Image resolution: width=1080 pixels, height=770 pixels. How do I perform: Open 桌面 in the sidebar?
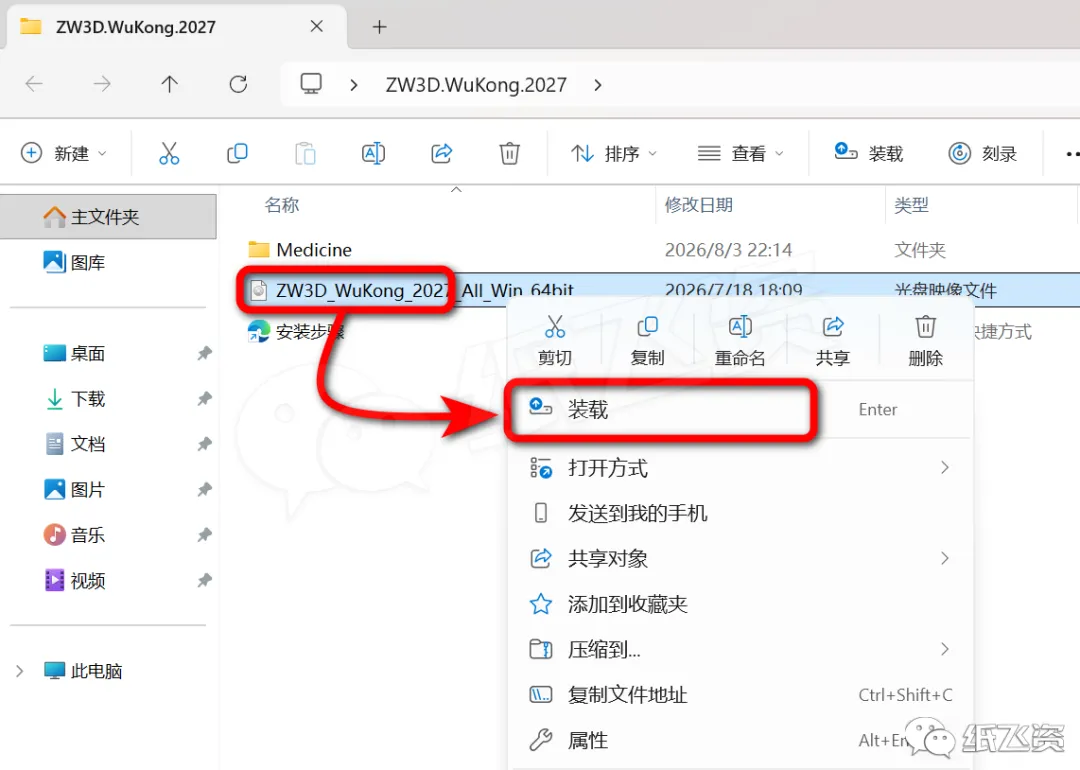coord(74,353)
